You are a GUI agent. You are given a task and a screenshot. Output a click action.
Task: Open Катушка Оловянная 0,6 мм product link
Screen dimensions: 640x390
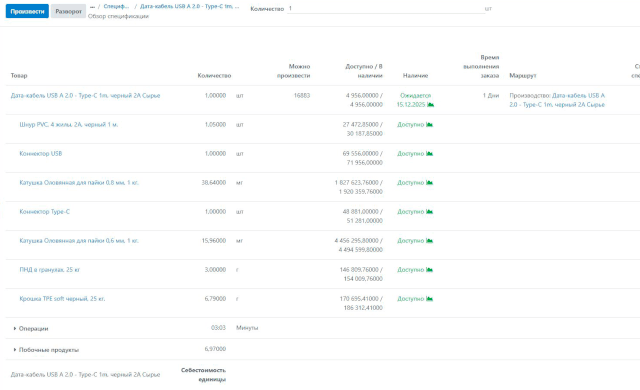pos(79,240)
